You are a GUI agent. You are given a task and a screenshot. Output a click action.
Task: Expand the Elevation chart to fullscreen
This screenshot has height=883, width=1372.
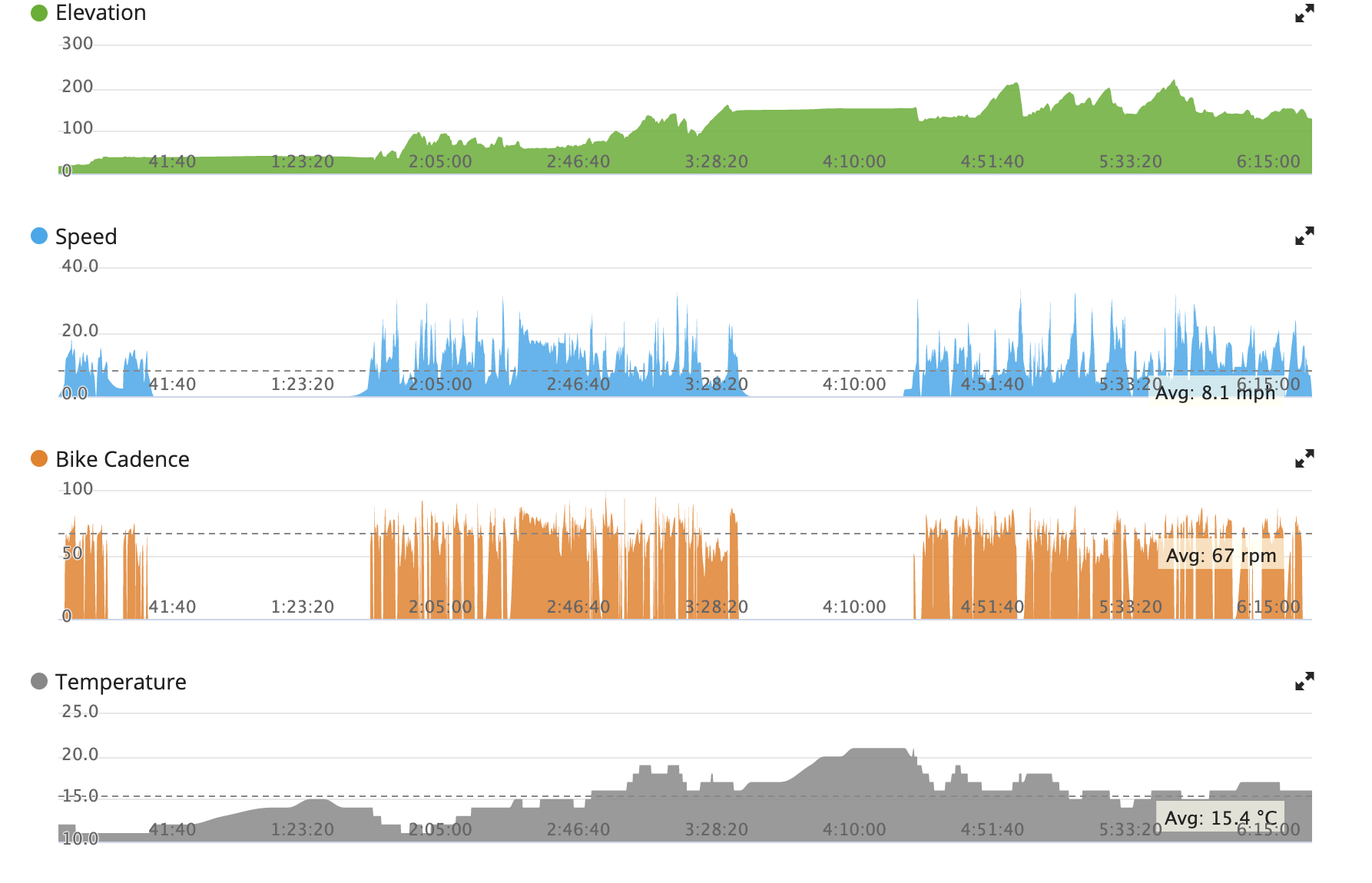[1304, 14]
